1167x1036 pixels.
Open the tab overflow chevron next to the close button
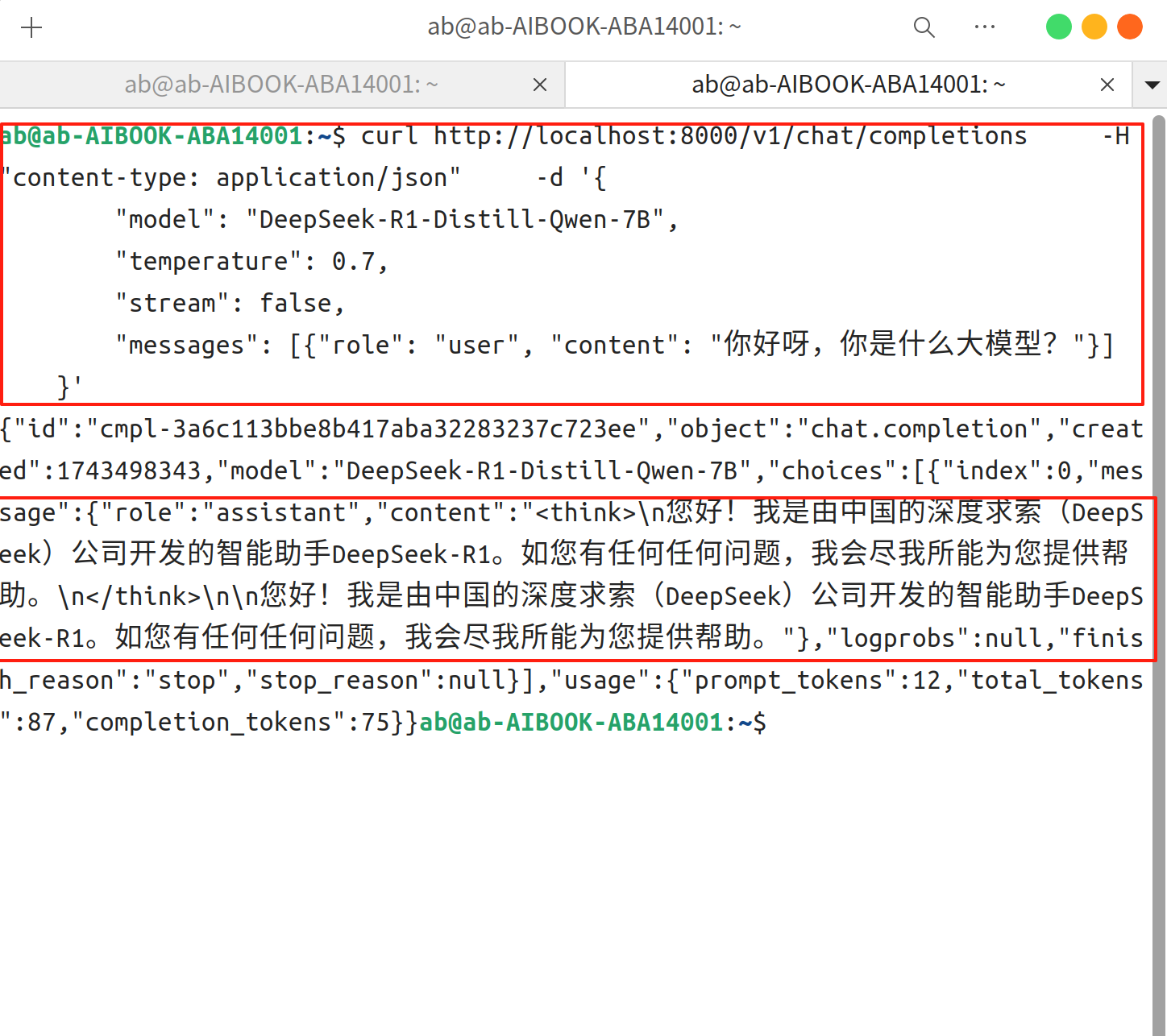(1152, 85)
